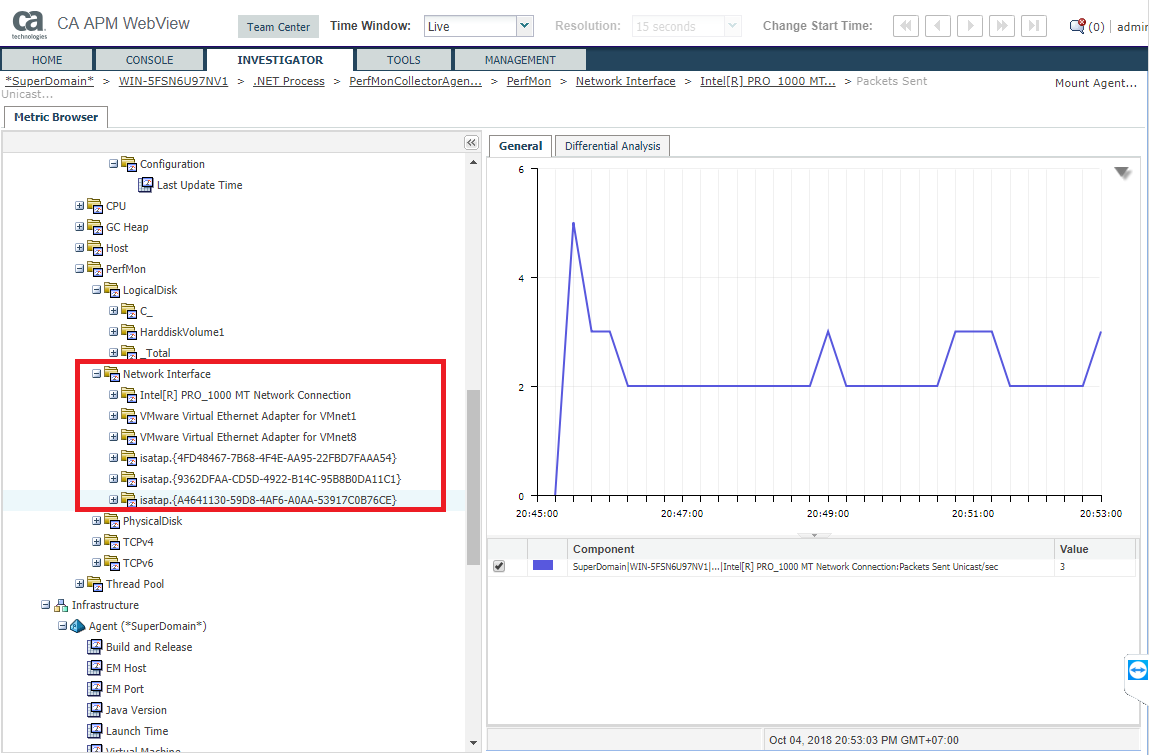The width and height of the screenshot is (1149, 755).
Task: Select the INVESTIGATOR tab
Action: click(280, 60)
